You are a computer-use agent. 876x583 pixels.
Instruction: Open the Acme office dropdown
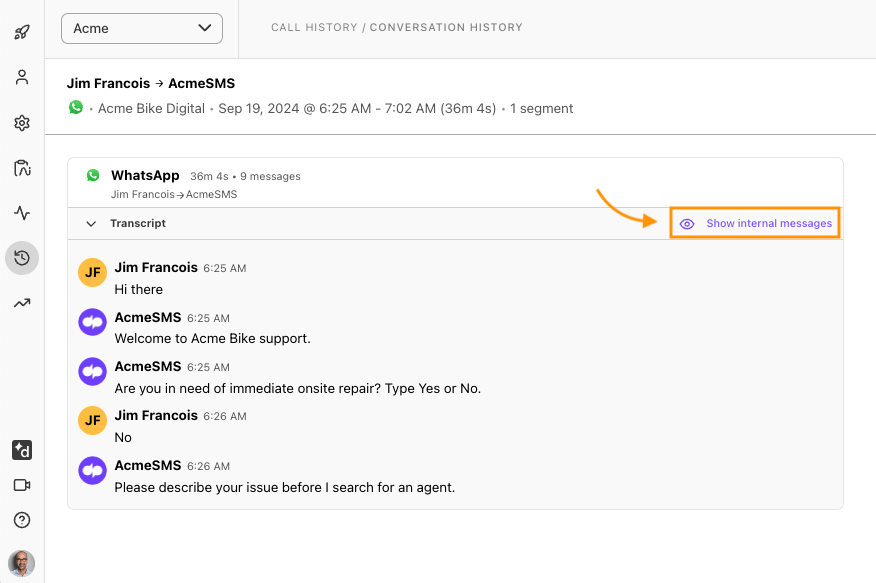pos(142,28)
